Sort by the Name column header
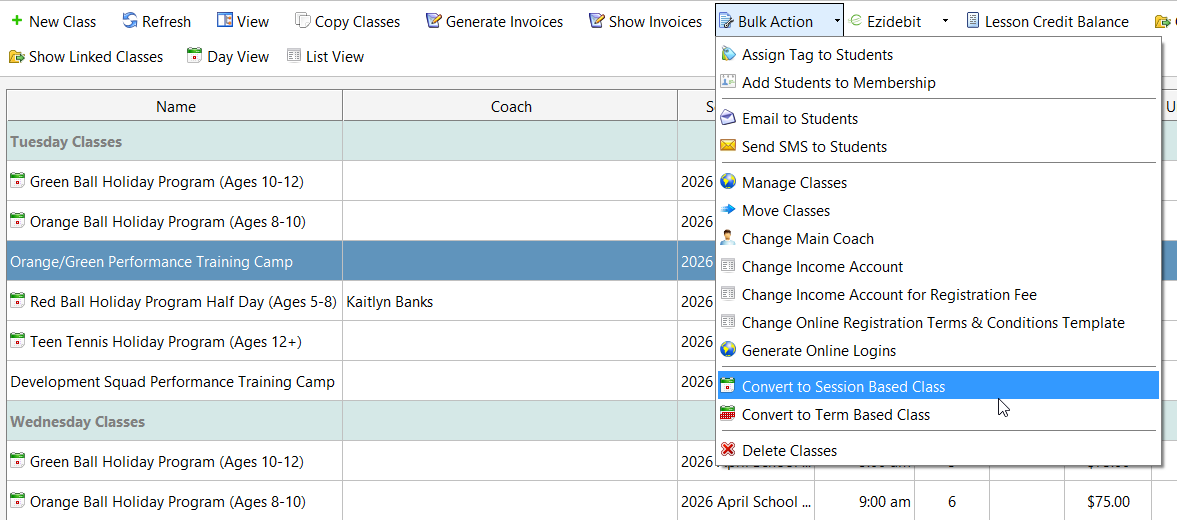Screen dimensions: 1177x520 pyautogui.click(x=175, y=106)
